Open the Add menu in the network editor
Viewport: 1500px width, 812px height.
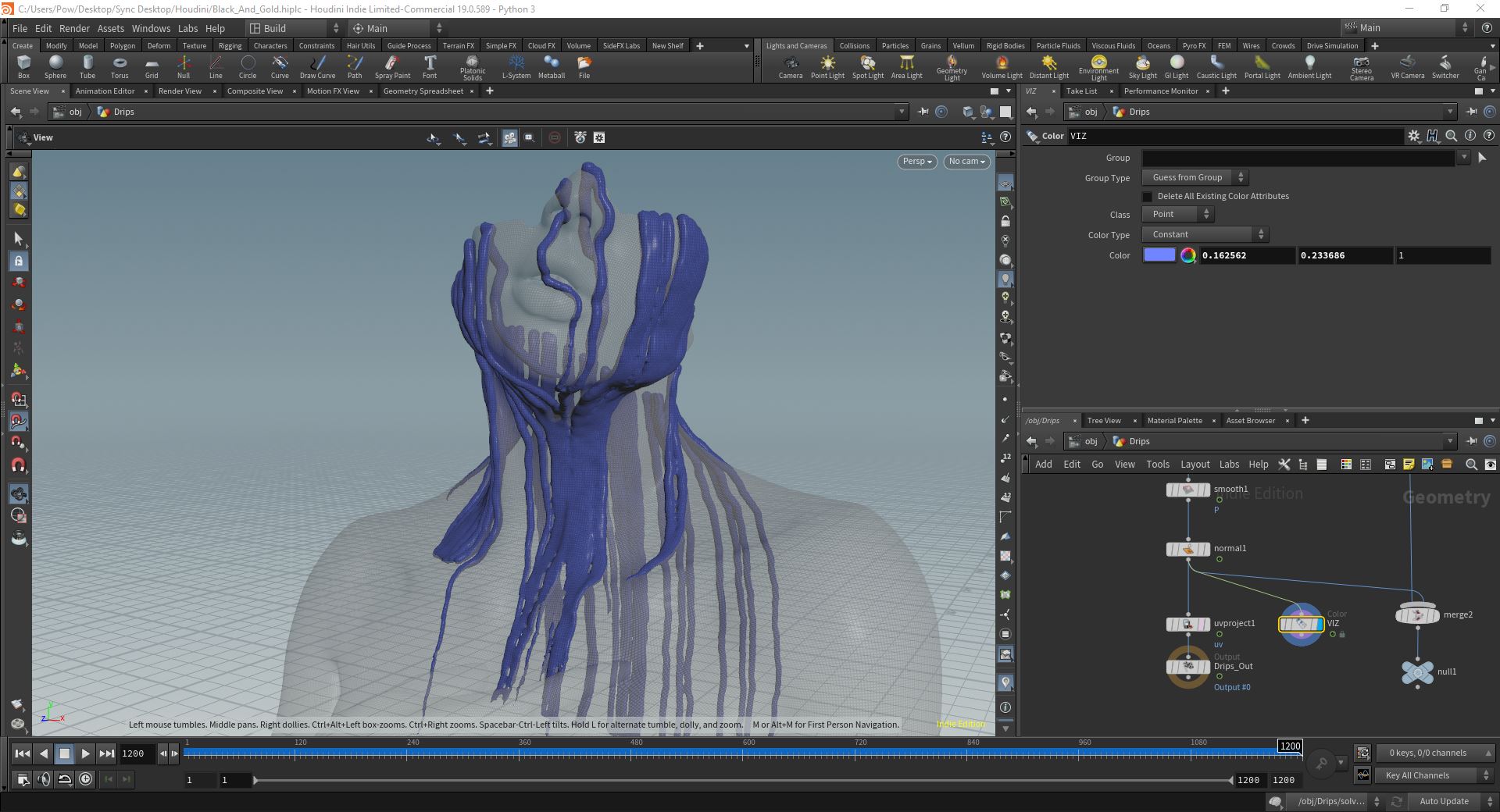(1044, 464)
